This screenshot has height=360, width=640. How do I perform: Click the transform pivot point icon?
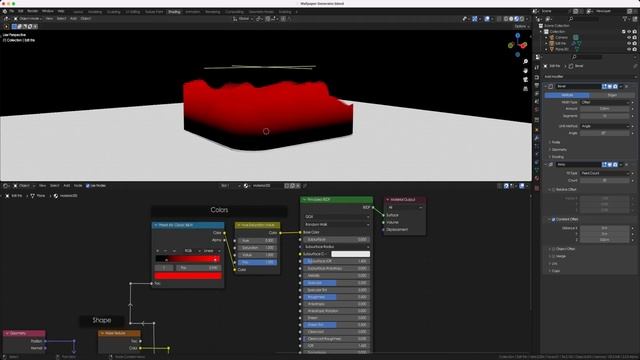[x=259, y=19]
